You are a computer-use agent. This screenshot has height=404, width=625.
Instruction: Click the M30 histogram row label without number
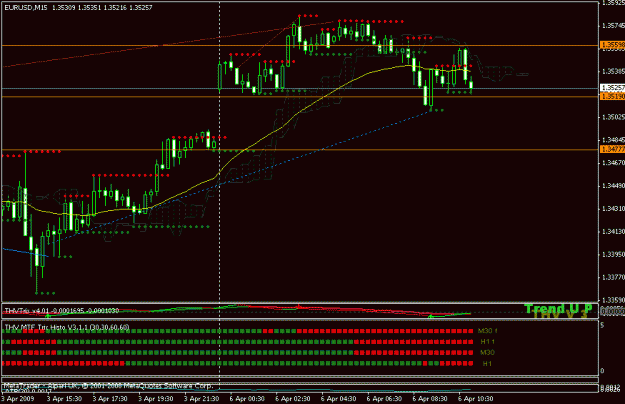tap(487, 353)
